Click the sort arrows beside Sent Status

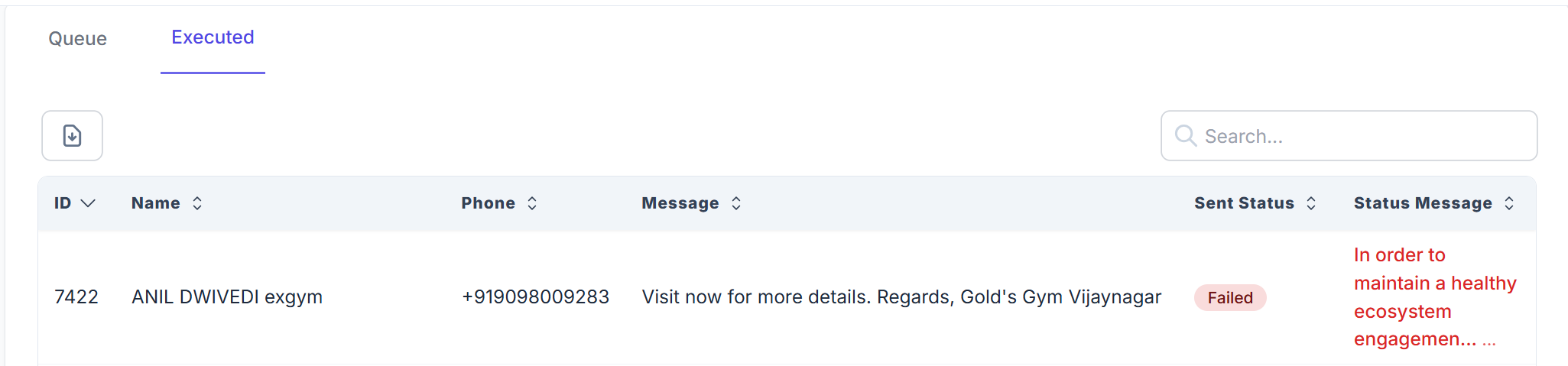click(x=1311, y=203)
